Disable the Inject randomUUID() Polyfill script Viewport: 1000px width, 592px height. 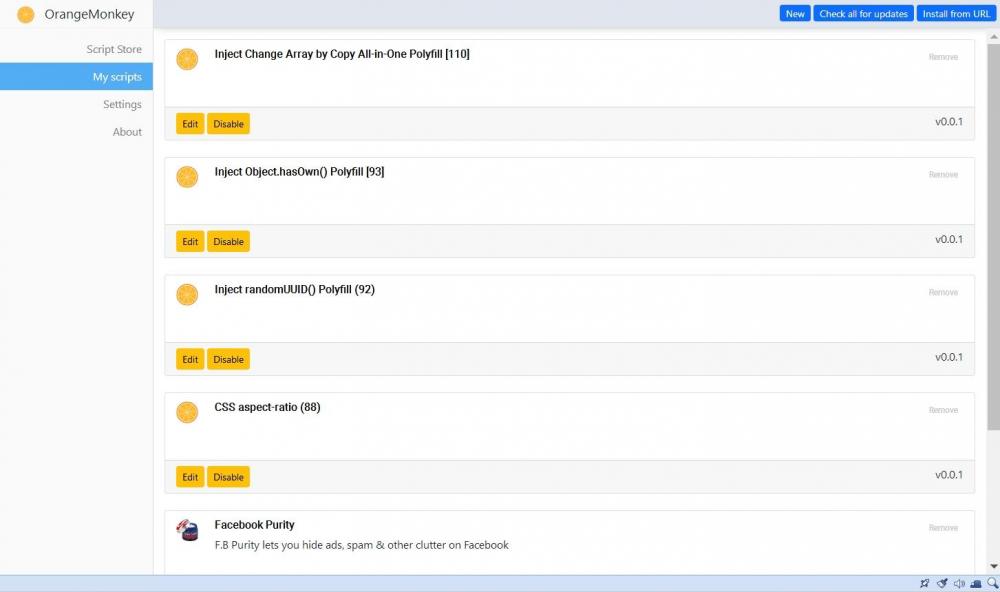[x=228, y=359]
